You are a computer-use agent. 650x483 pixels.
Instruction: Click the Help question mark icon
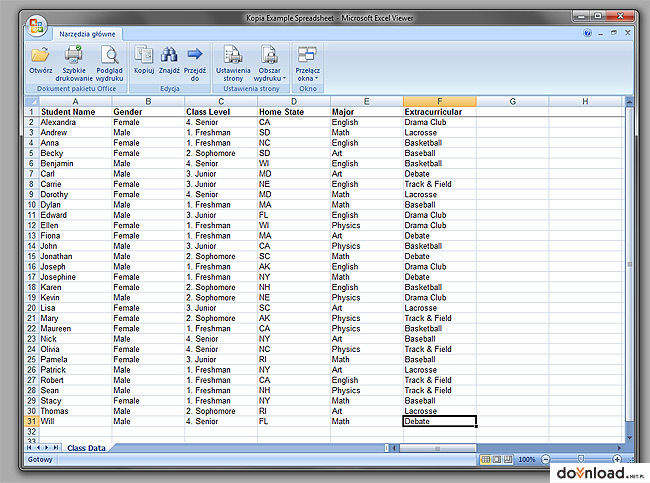(587, 33)
